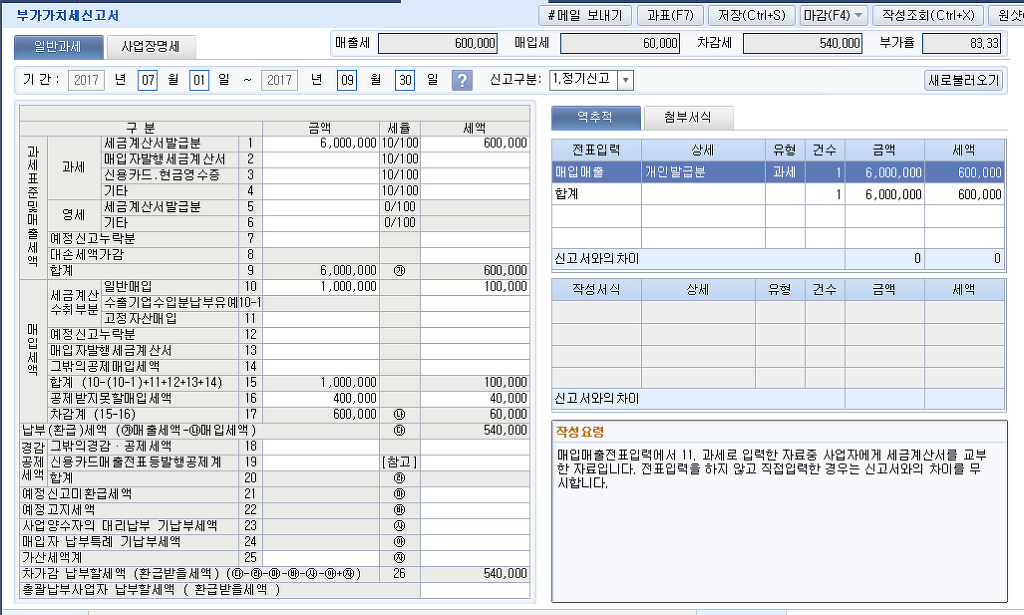
Task: Open the 신고구분 dropdown arrow
Action: pos(625,81)
